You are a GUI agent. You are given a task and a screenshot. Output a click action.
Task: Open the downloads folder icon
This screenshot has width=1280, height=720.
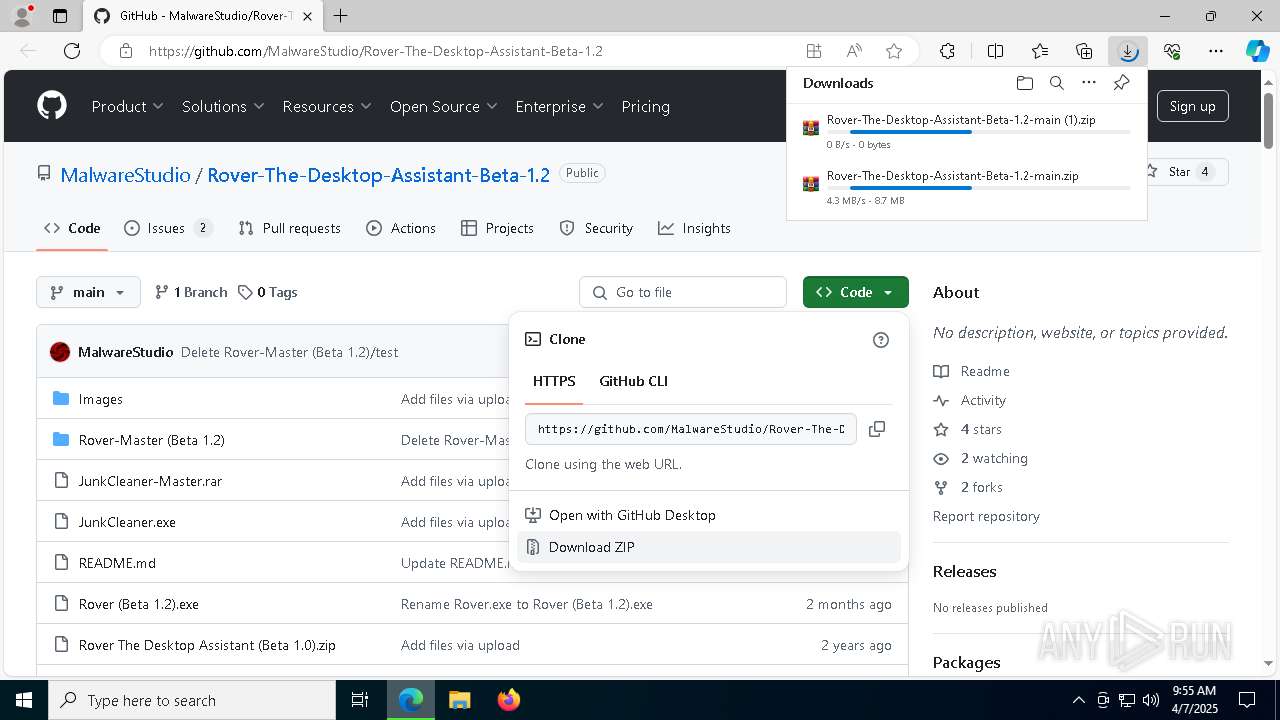(x=1024, y=83)
